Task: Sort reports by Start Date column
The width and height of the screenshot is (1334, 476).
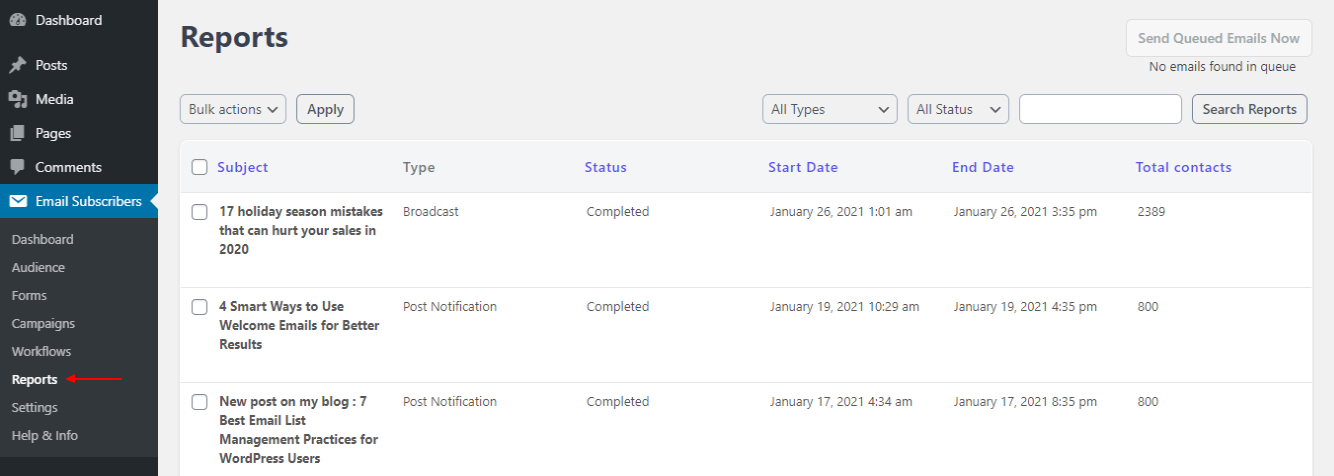Action: click(803, 167)
